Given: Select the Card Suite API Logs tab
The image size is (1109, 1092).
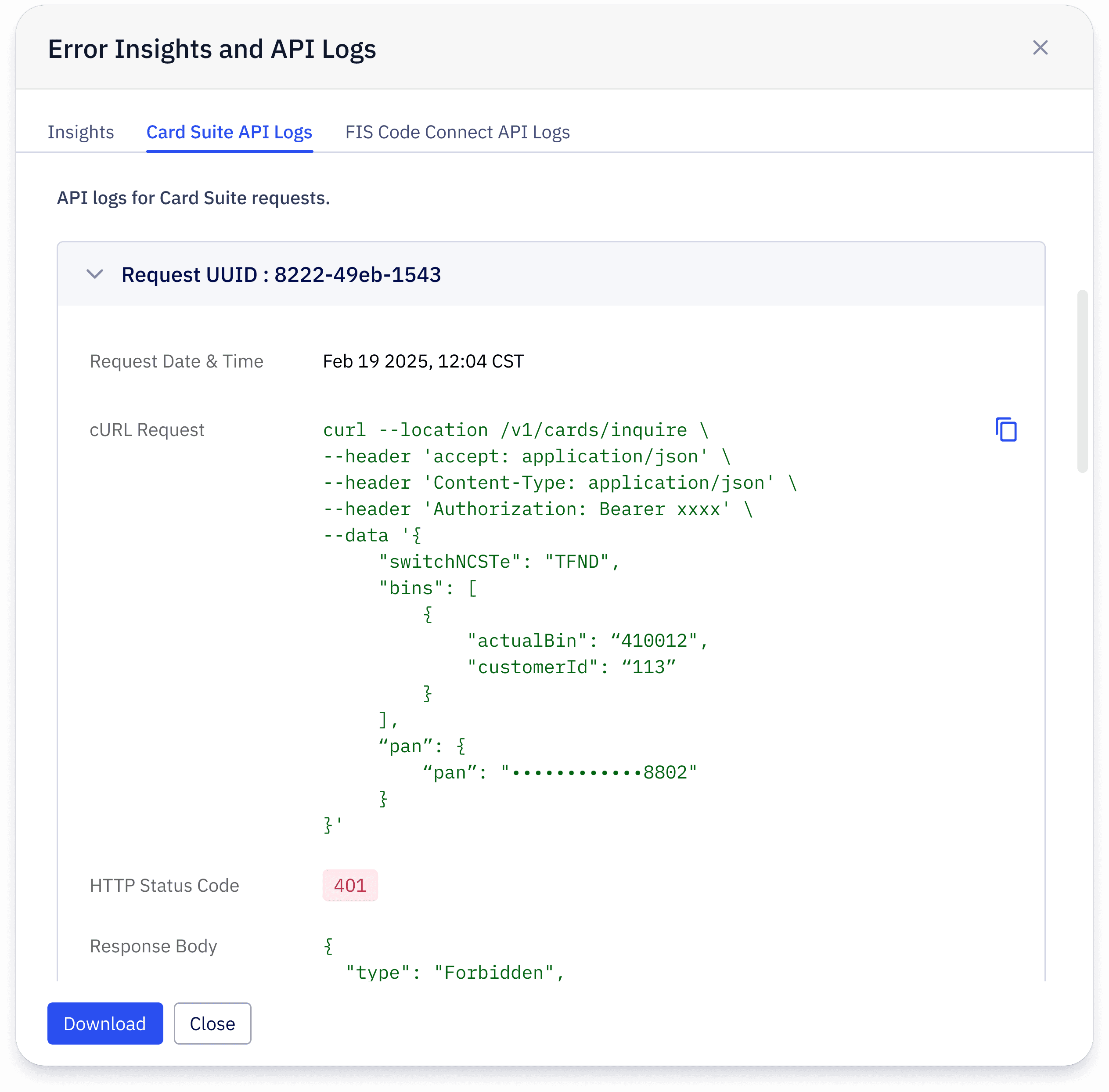Looking at the screenshot, I should [229, 132].
